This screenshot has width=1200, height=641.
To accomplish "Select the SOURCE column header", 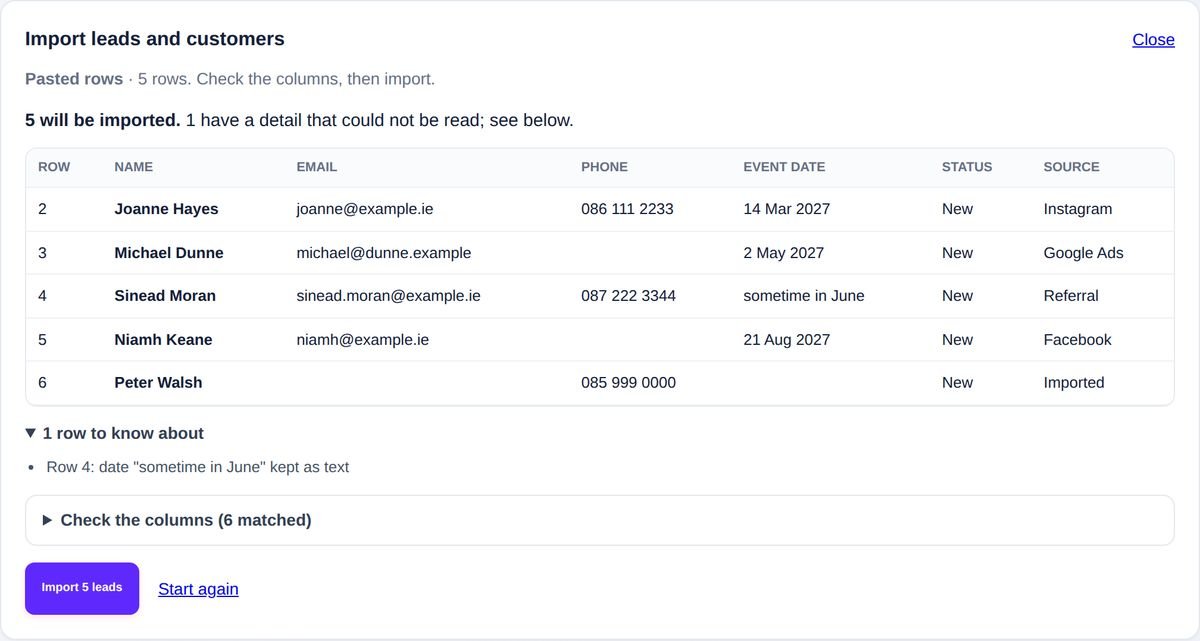I will click(x=1071, y=167).
